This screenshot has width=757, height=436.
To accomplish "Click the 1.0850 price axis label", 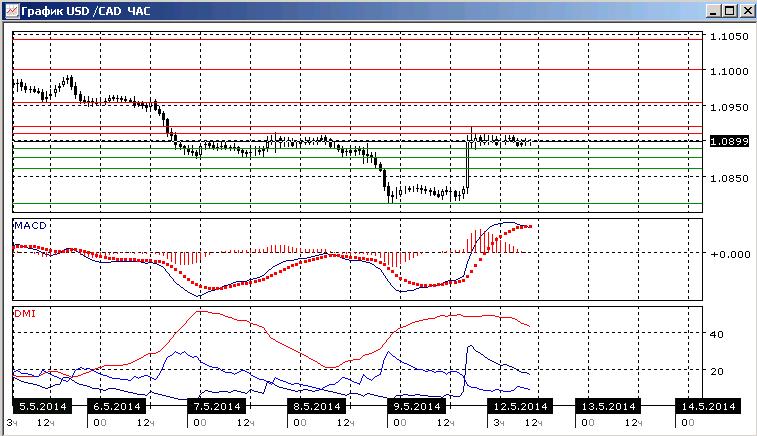I will [x=729, y=178].
